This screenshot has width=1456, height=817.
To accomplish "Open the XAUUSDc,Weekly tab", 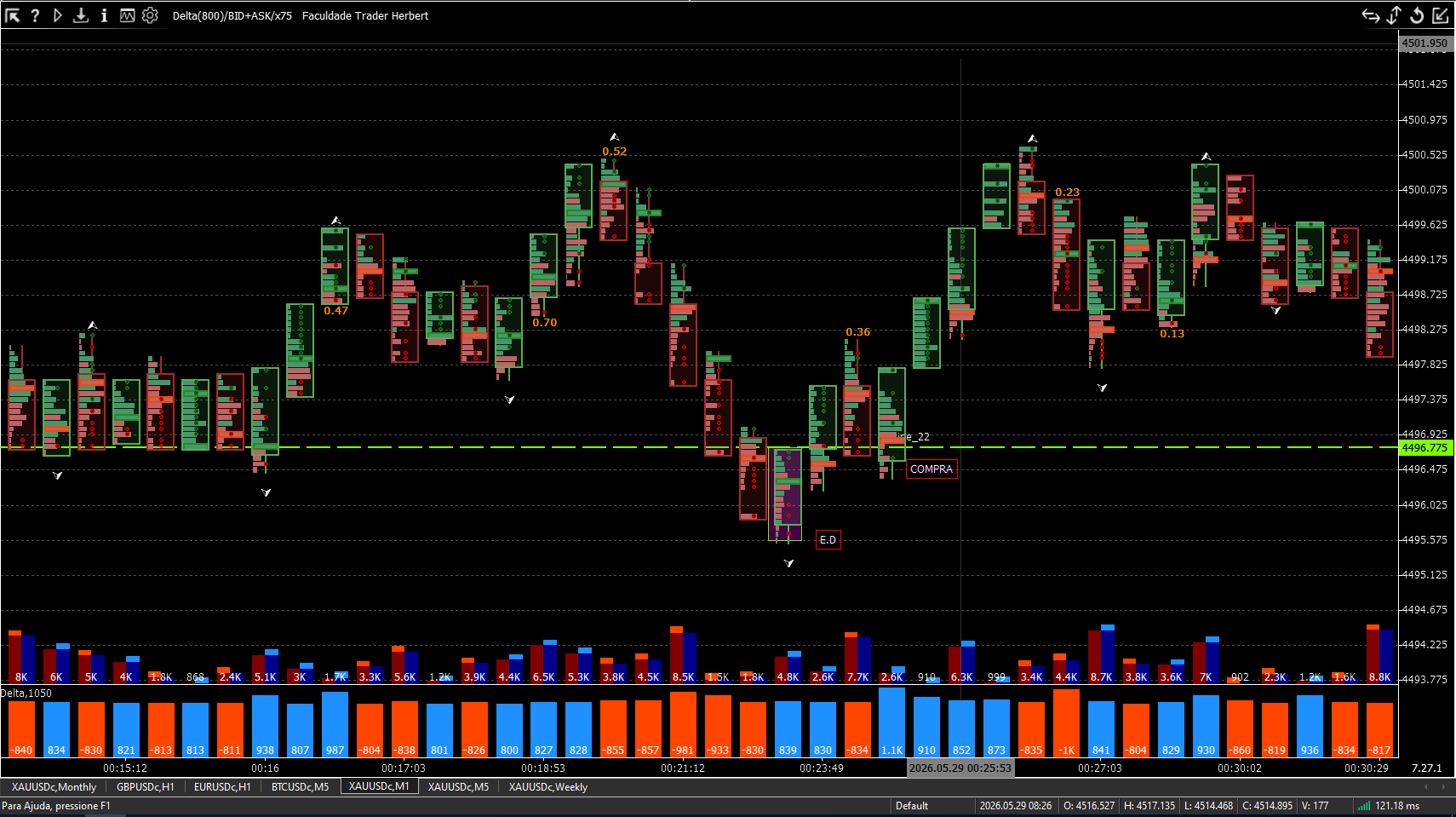I will point(548,787).
